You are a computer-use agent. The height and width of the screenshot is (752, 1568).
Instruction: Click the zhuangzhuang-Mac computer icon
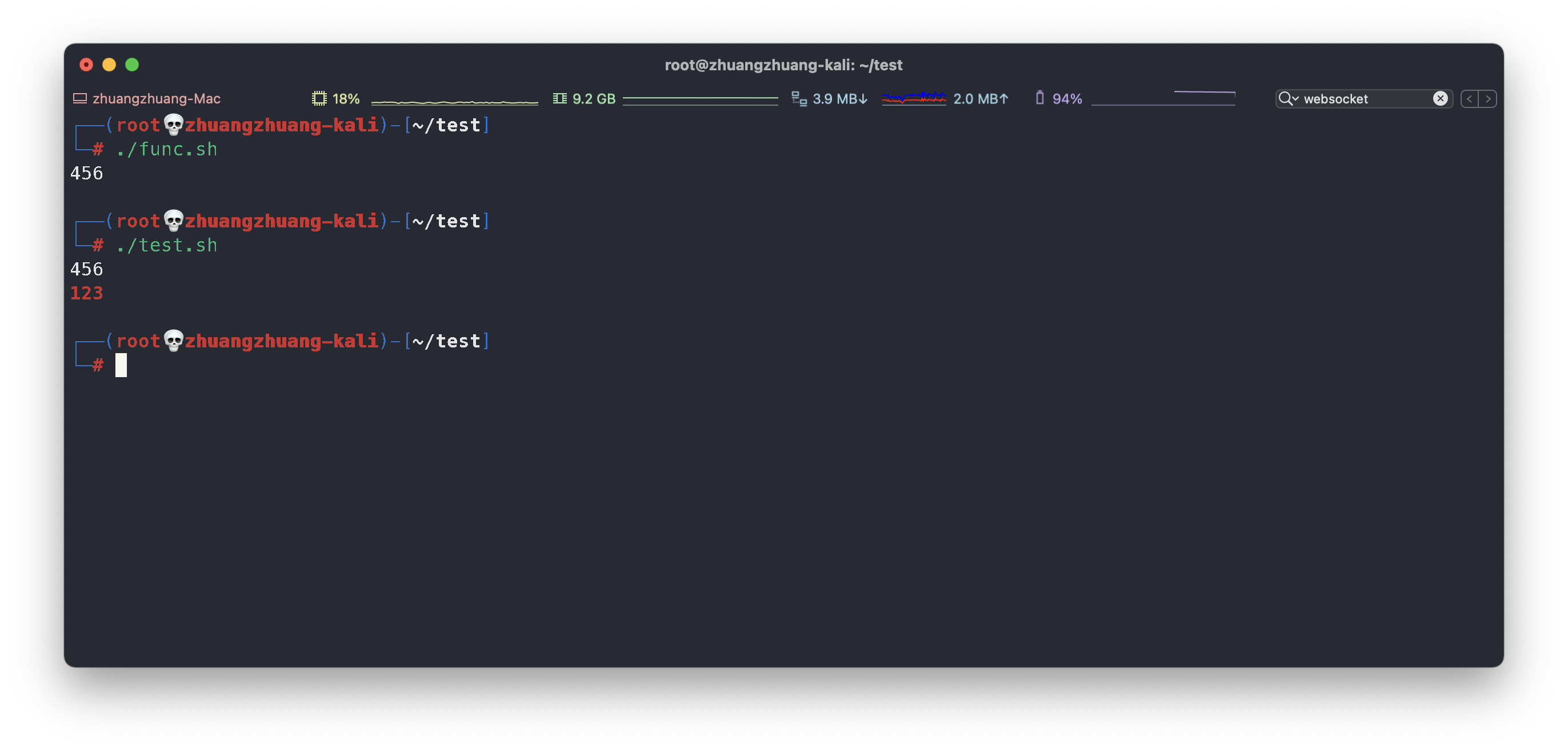80,99
